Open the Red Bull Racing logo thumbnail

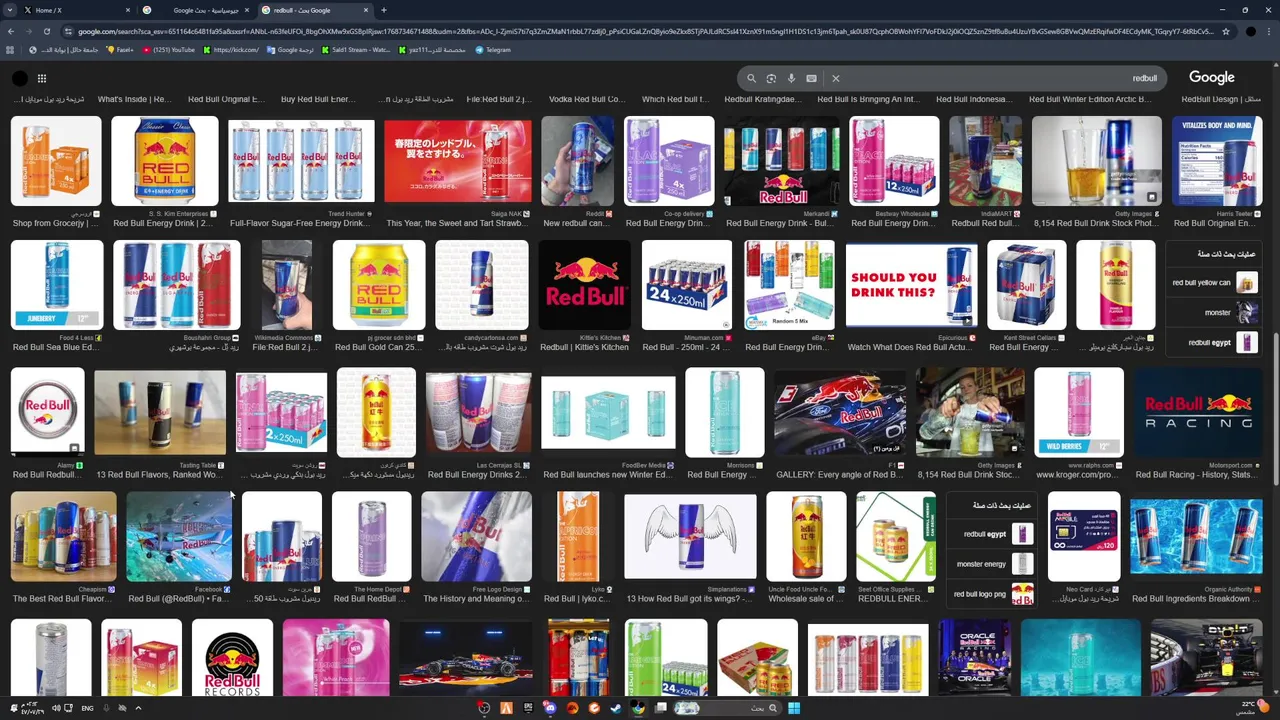coord(1198,412)
